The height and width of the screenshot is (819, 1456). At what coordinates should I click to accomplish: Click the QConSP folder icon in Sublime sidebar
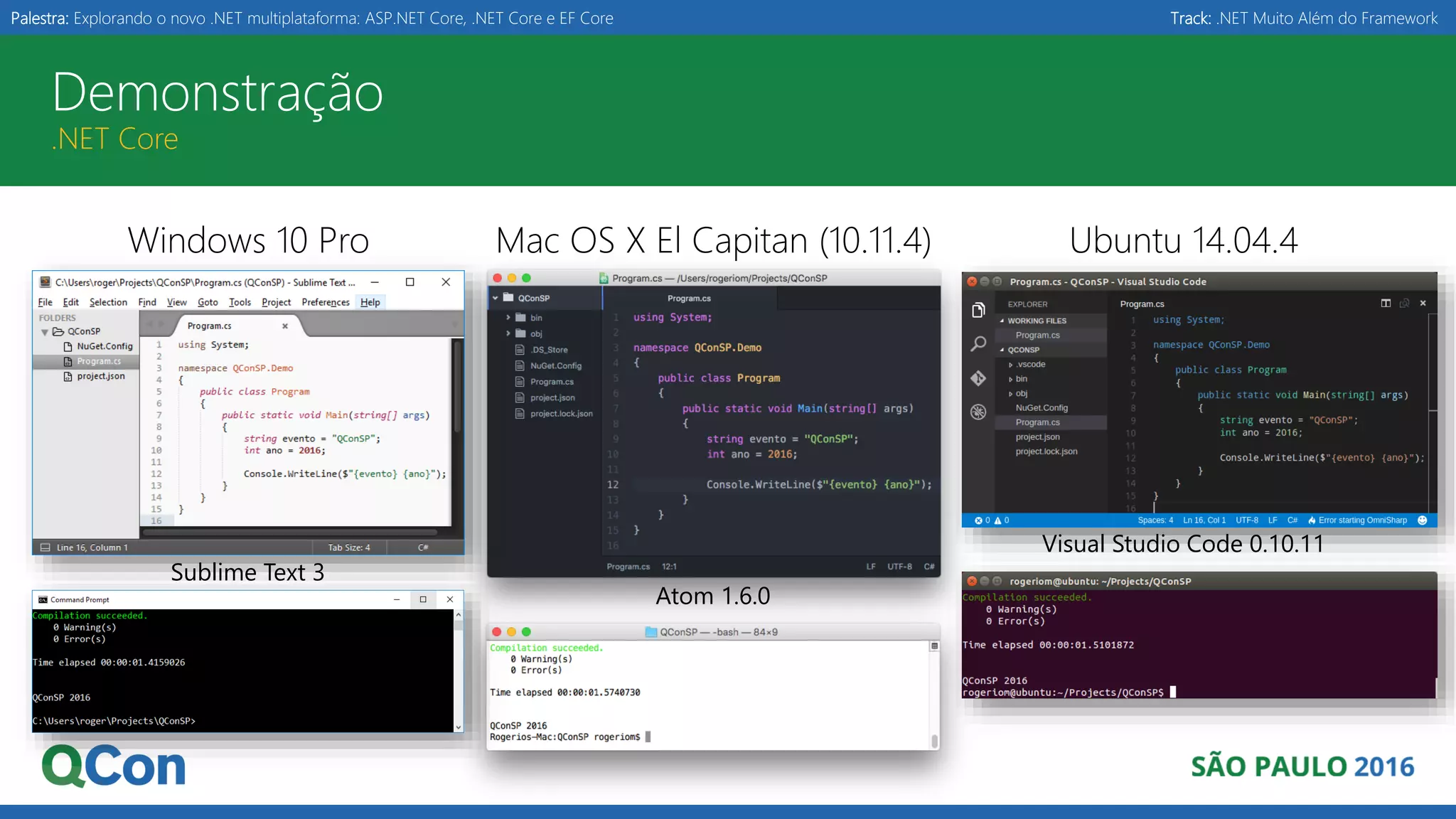[58, 331]
